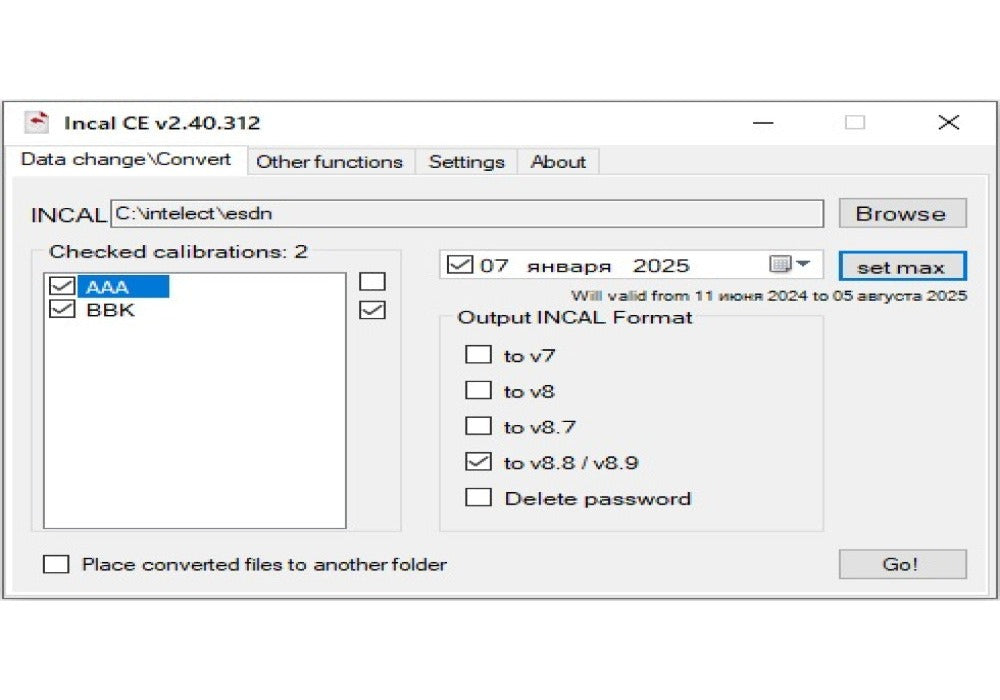Switch to the Other functions tab
The height and width of the screenshot is (700, 1000).
[329, 162]
